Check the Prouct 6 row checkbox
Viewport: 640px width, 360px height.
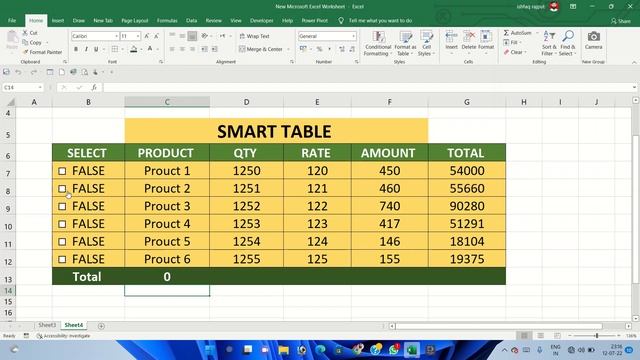[x=62, y=259]
